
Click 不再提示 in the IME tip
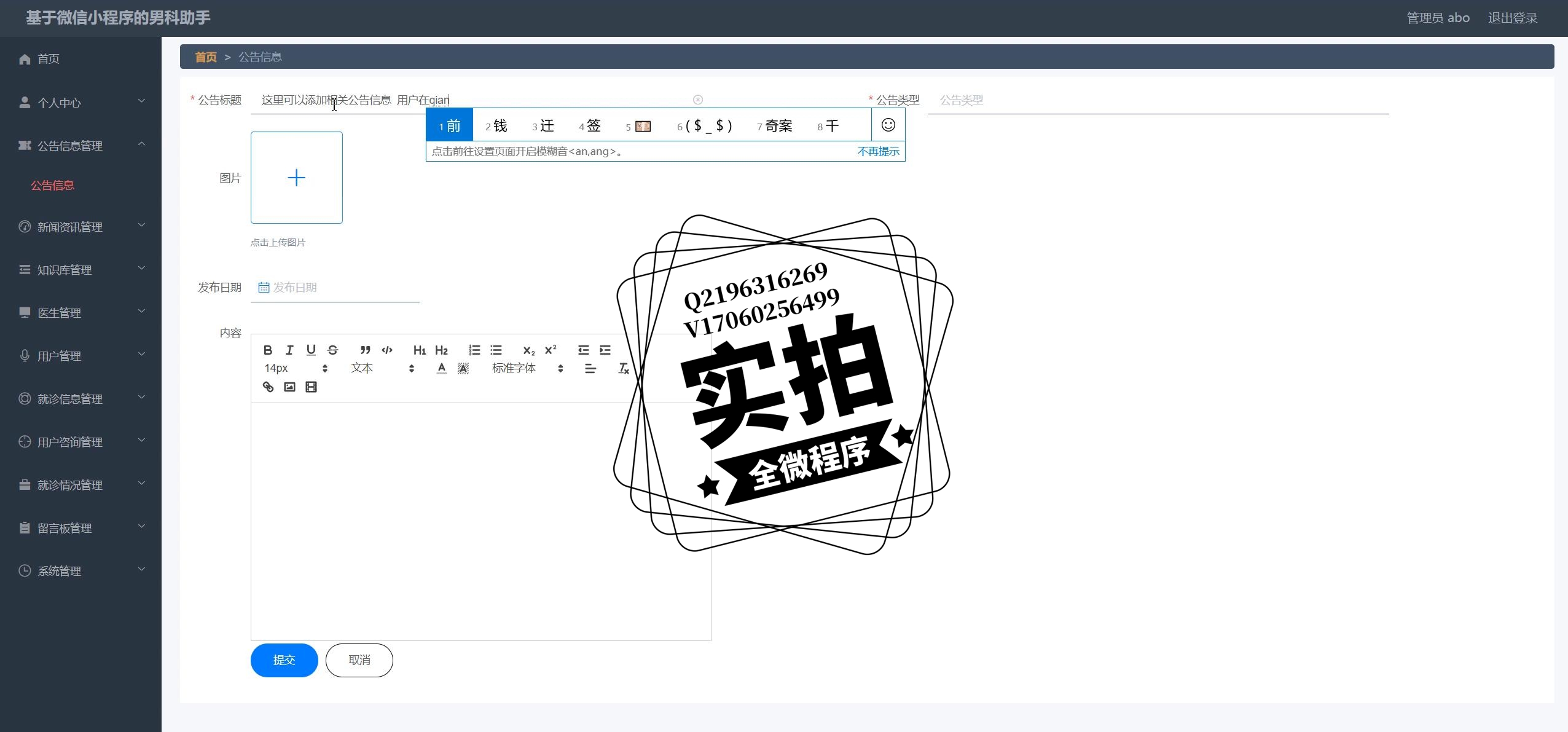click(x=878, y=151)
